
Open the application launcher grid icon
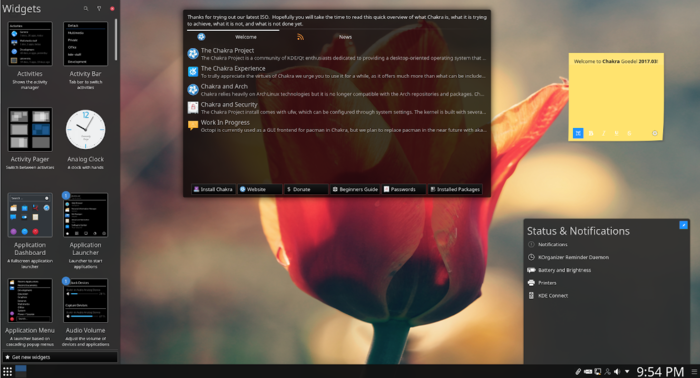pos(7,371)
